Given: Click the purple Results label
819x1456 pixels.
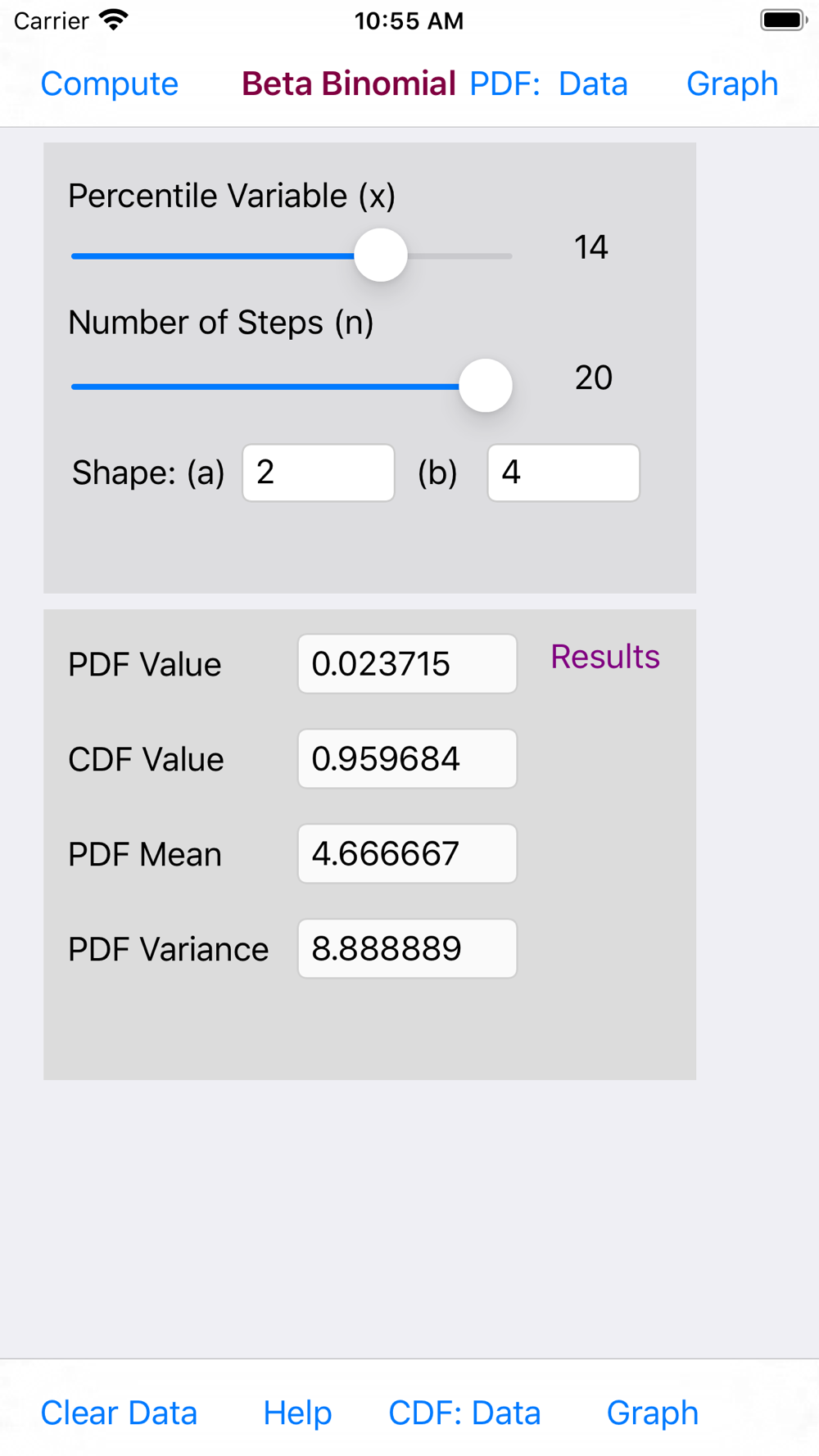Looking at the screenshot, I should pos(605,657).
